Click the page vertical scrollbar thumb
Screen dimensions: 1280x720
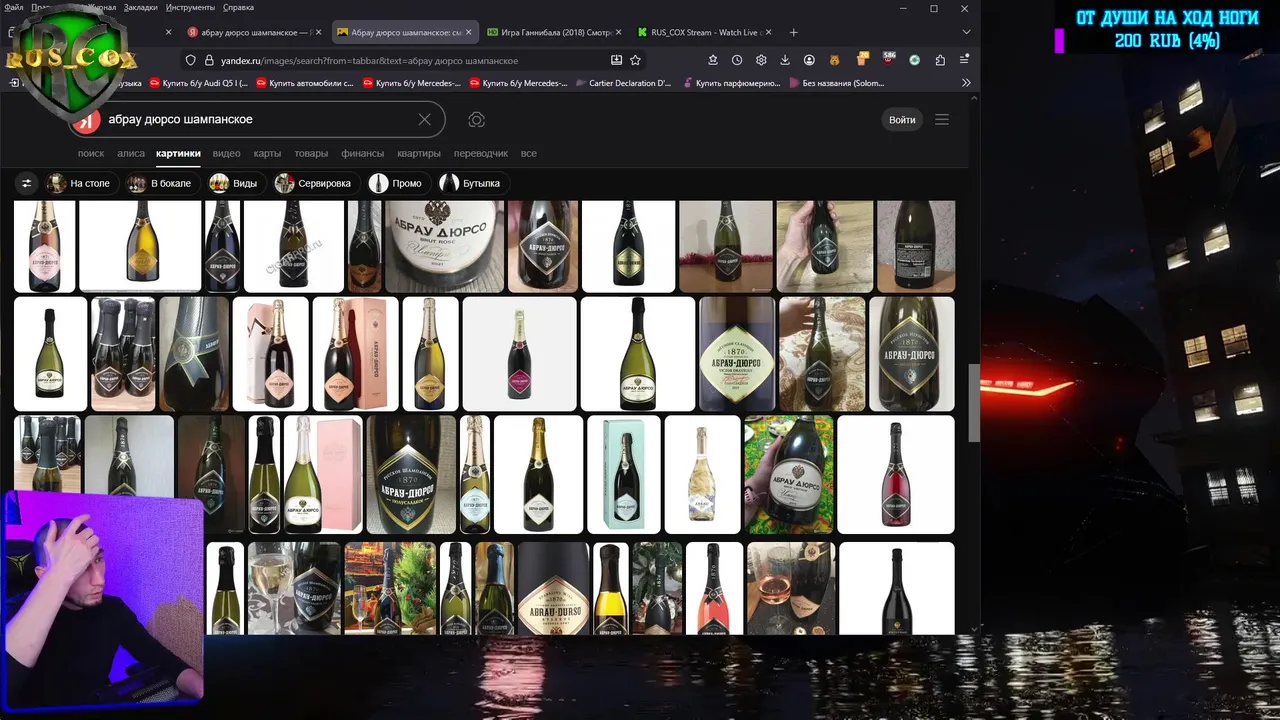click(x=975, y=403)
